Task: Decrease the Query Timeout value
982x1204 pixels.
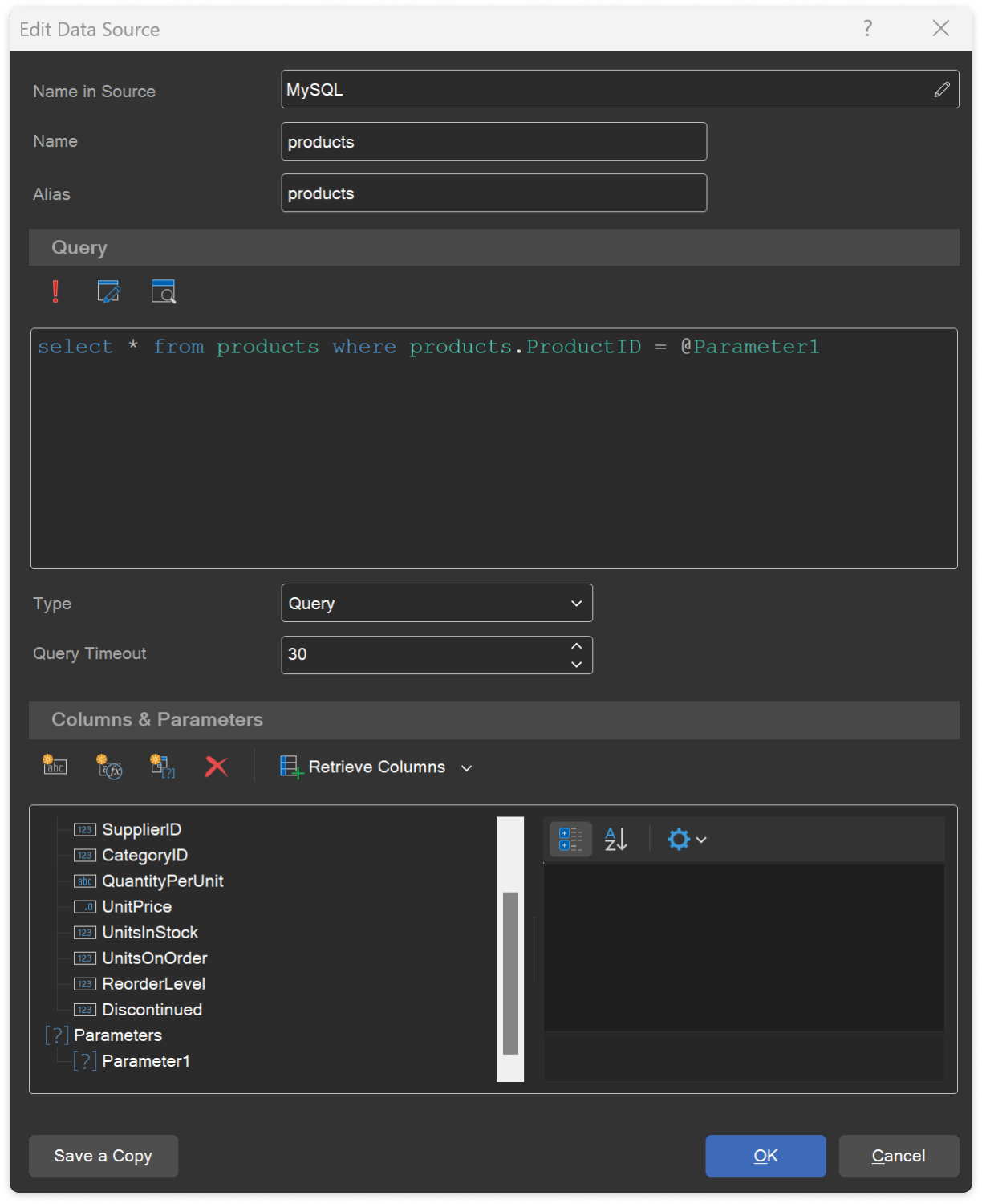Action: [x=576, y=665]
